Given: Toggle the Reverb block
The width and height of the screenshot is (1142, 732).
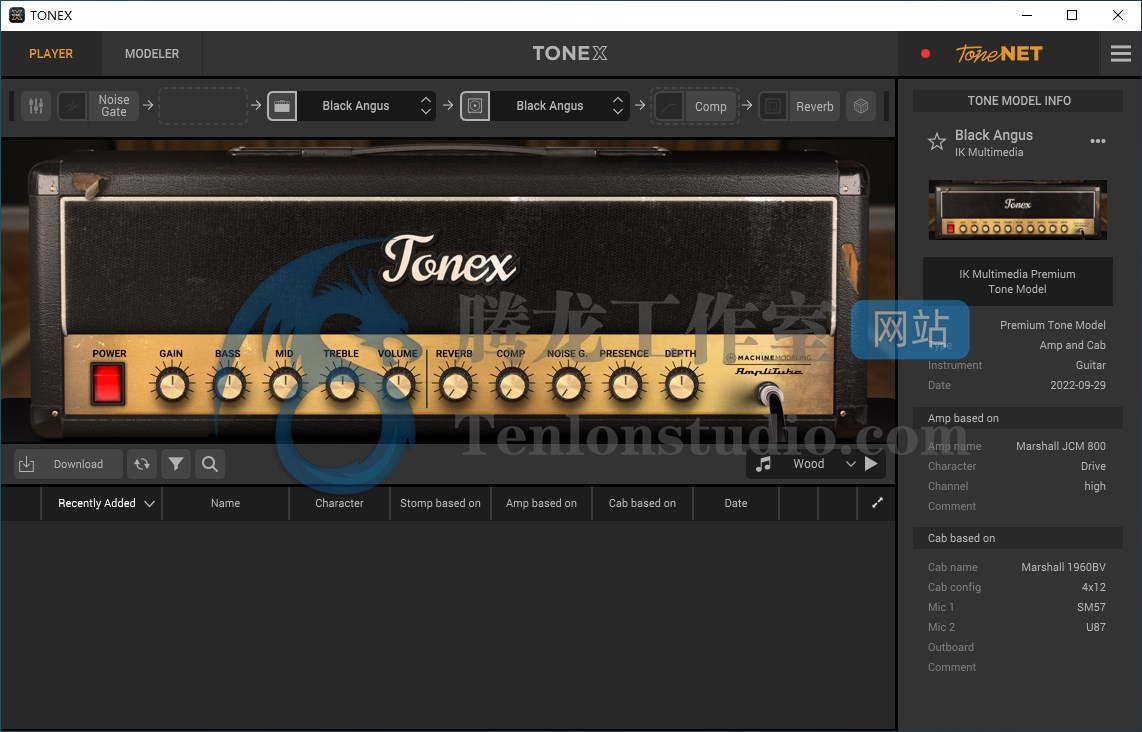Looking at the screenshot, I should point(800,106).
